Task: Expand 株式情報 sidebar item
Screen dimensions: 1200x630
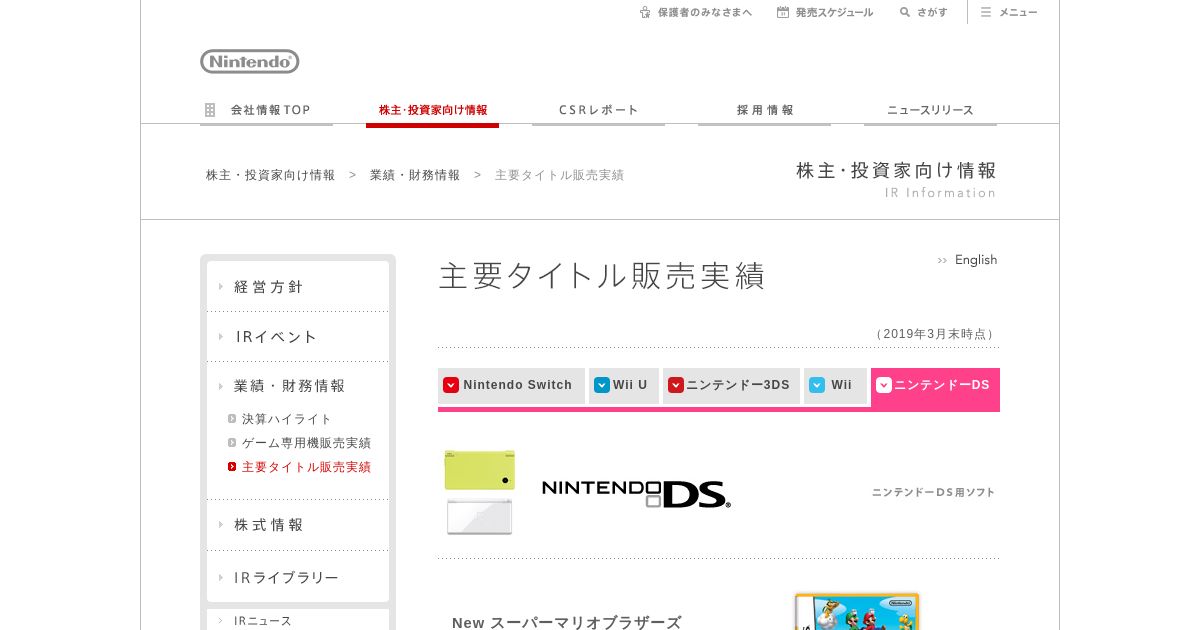Action: click(x=298, y=524)
